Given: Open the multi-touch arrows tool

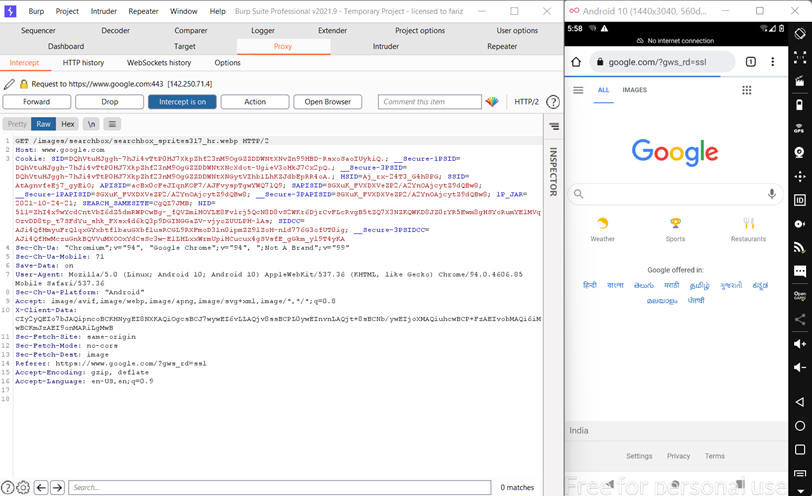Looking at the screenshot, I should pos(800,177).
